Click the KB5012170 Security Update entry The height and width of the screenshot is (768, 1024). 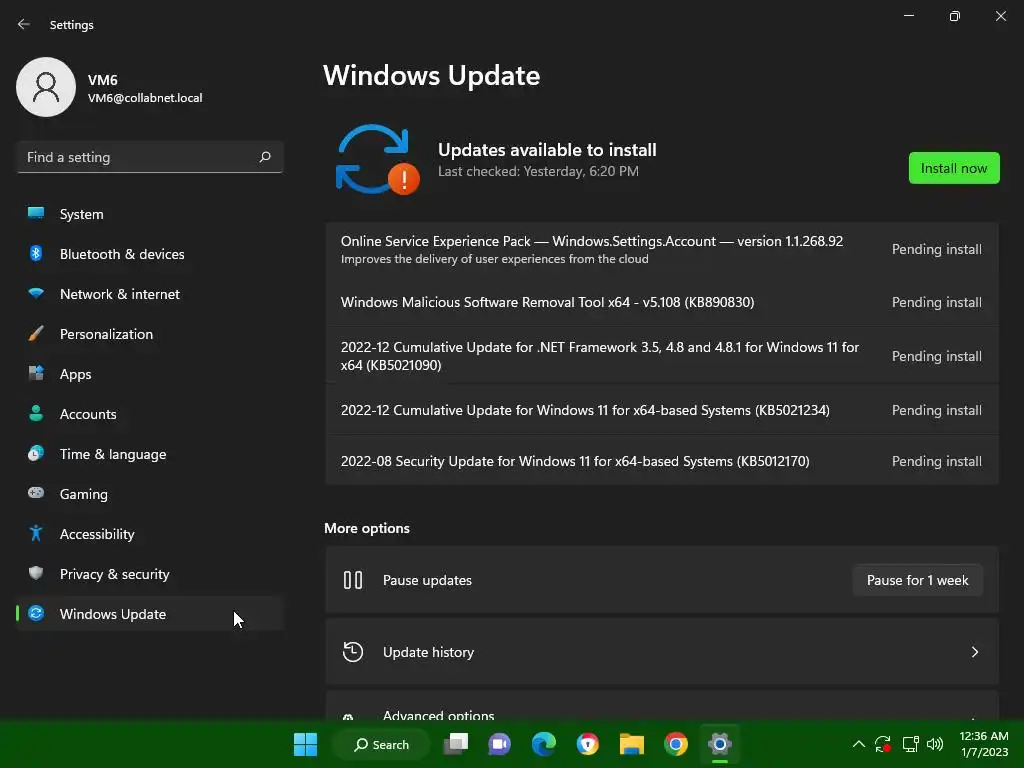click(x=662, y=461)
